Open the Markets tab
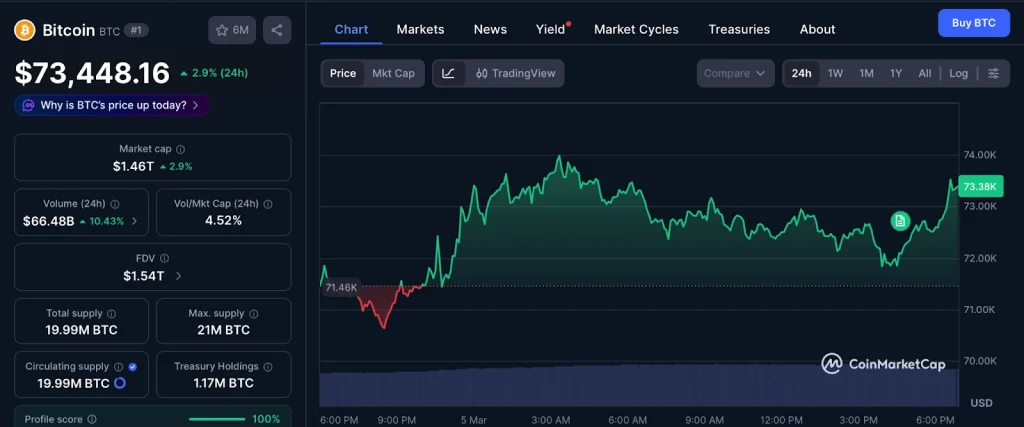Viewport: 1024px width, 427px height. click(421, 29)
